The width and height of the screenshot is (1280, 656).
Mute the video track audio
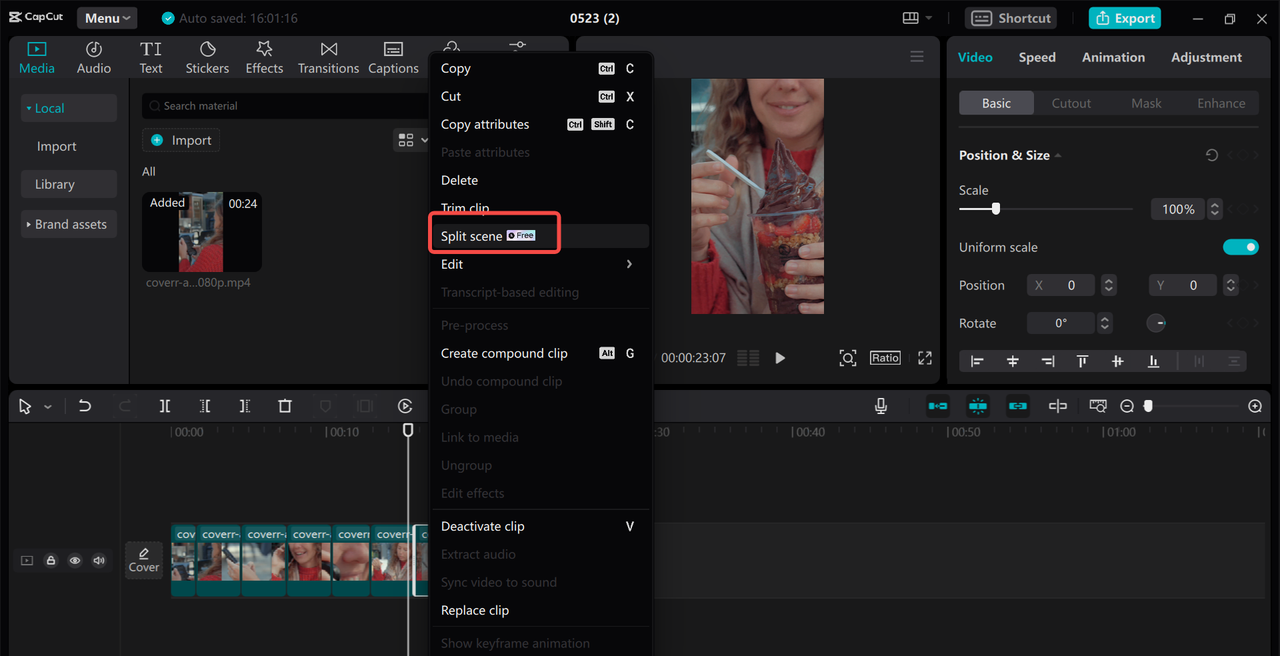point(99,561)
